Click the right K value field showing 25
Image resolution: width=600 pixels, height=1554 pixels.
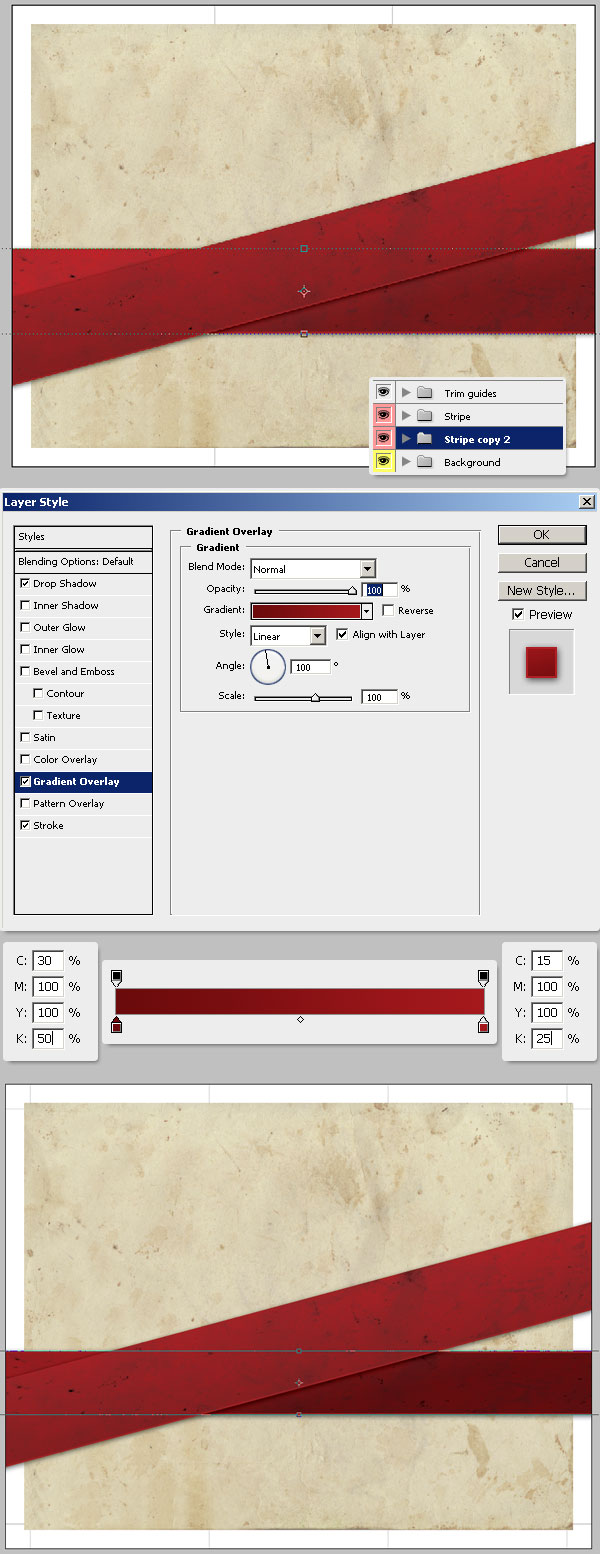click(547, 1038)
